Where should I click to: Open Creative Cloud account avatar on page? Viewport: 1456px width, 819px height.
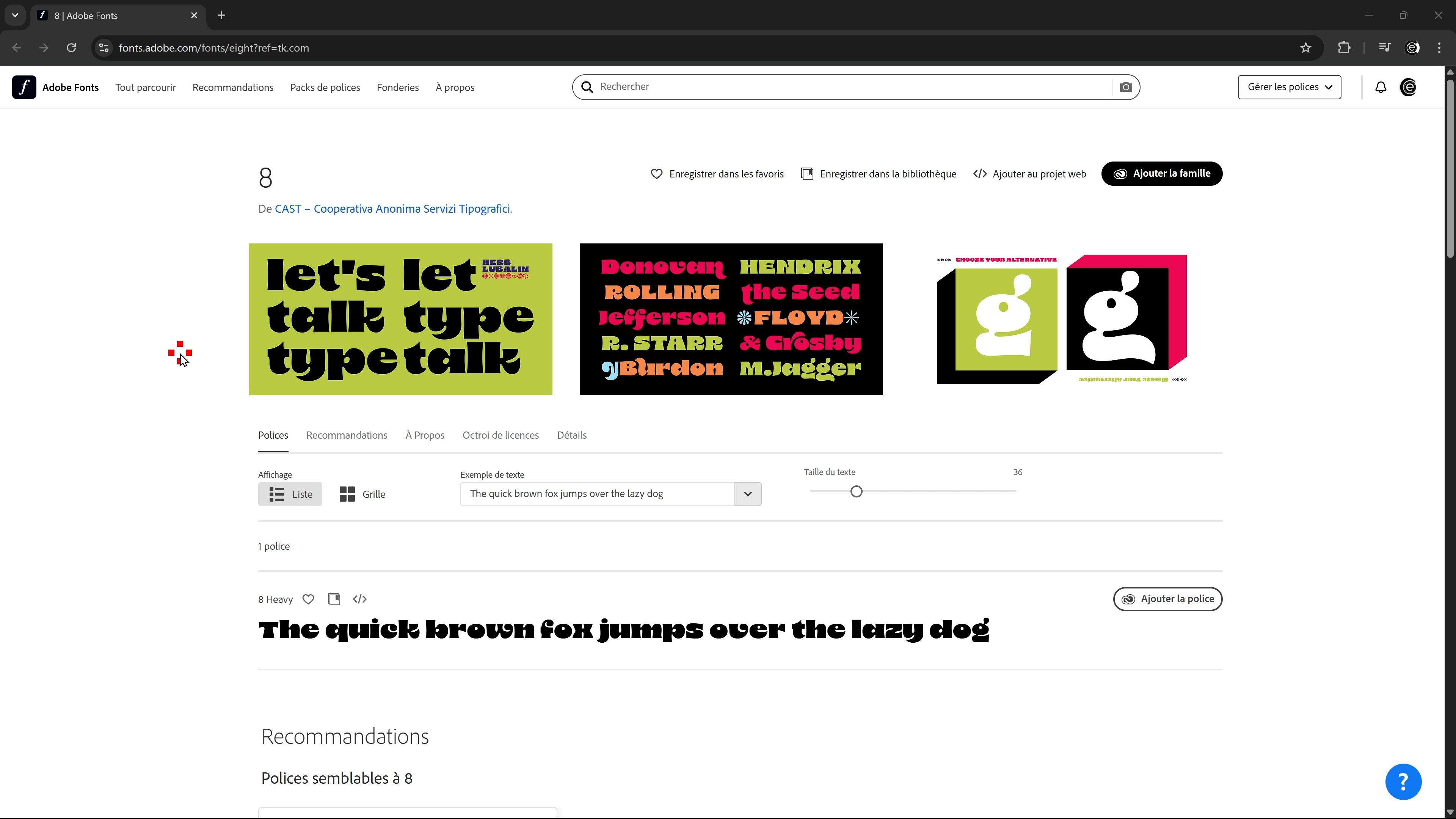click(x=1408, y=87)
